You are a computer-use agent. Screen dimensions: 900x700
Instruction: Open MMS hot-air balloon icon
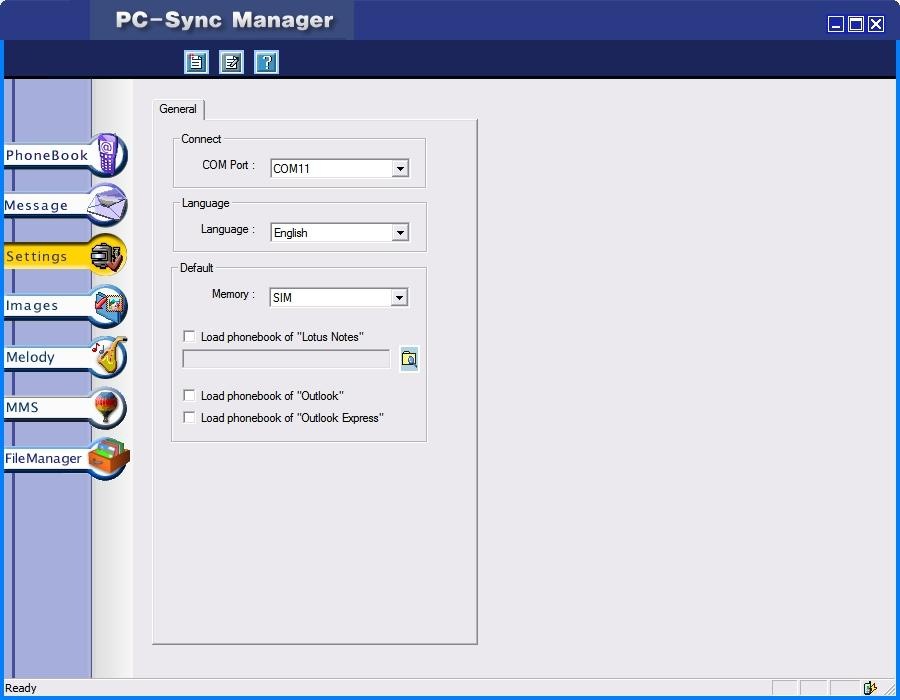(x=108, y=407)
